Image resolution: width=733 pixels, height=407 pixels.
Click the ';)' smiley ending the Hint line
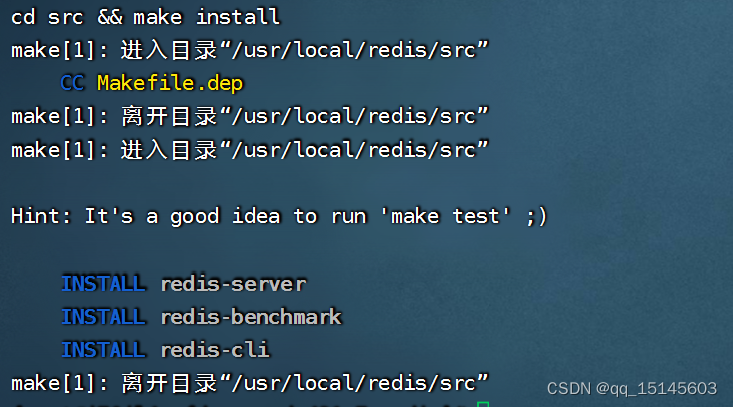point(536,216)
